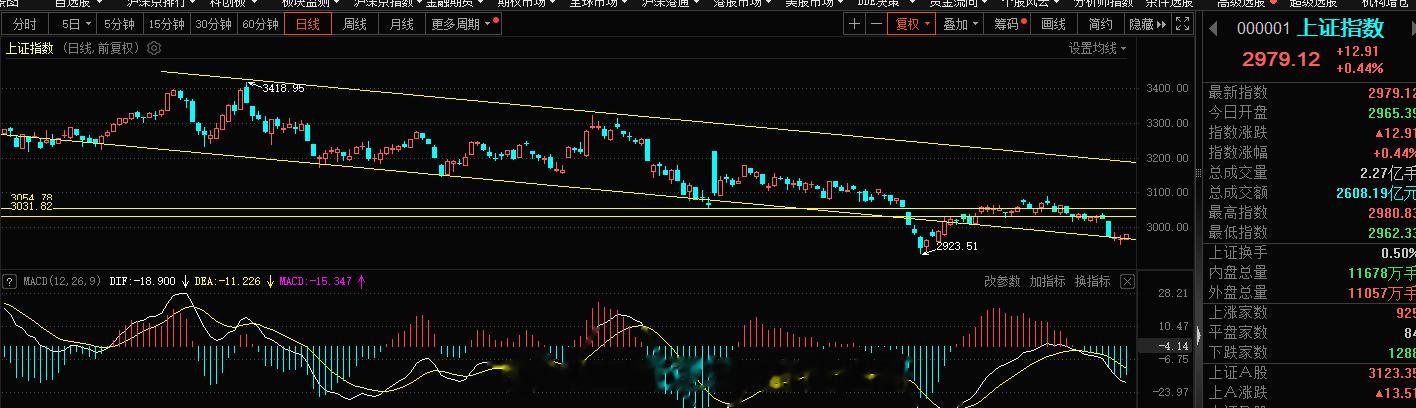Screen dimensions: 1416x408
Task: Click 改参数 to edit indicator parameters
Action: 1002,282
